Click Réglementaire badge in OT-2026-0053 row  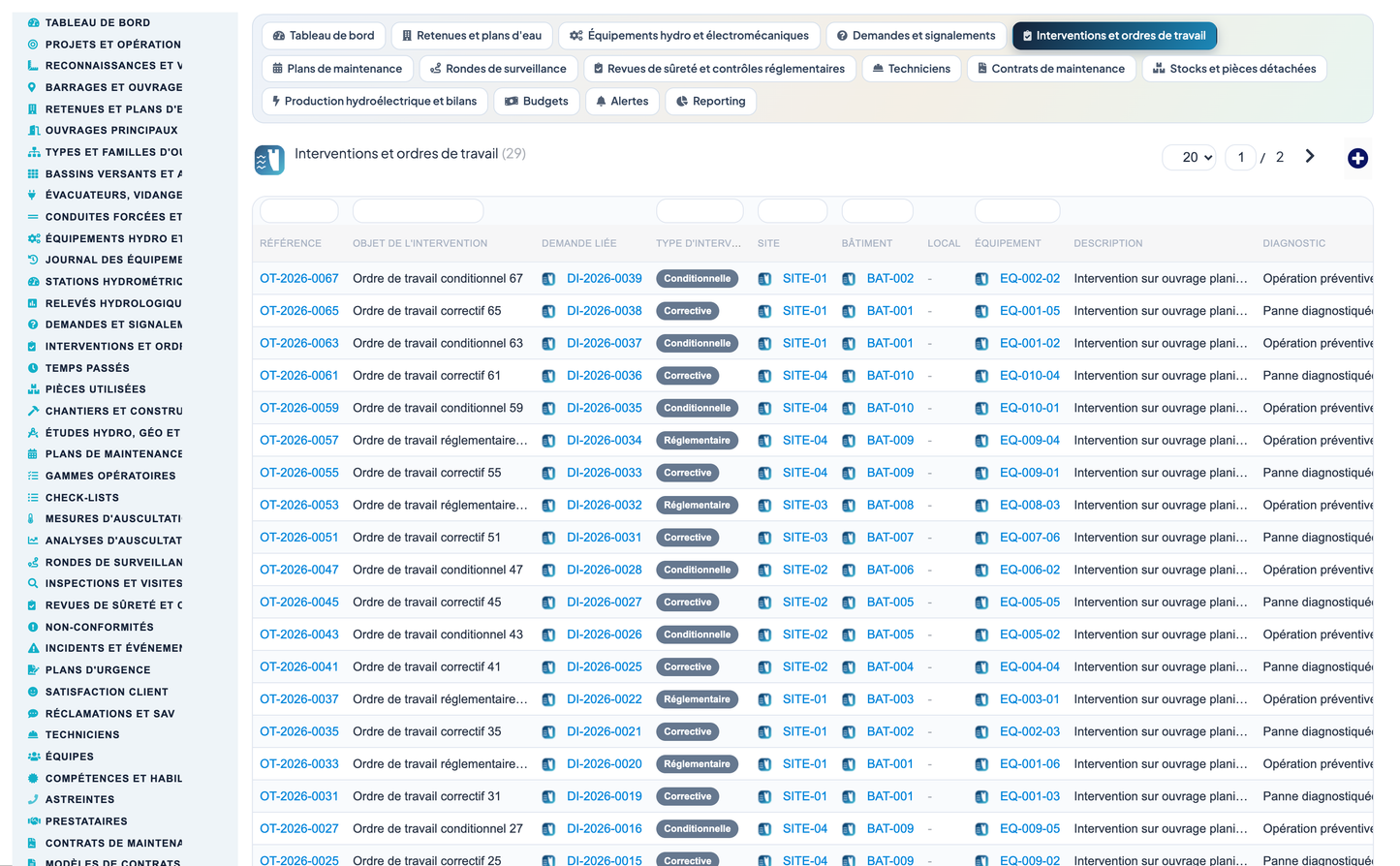(x=697, y=505)
